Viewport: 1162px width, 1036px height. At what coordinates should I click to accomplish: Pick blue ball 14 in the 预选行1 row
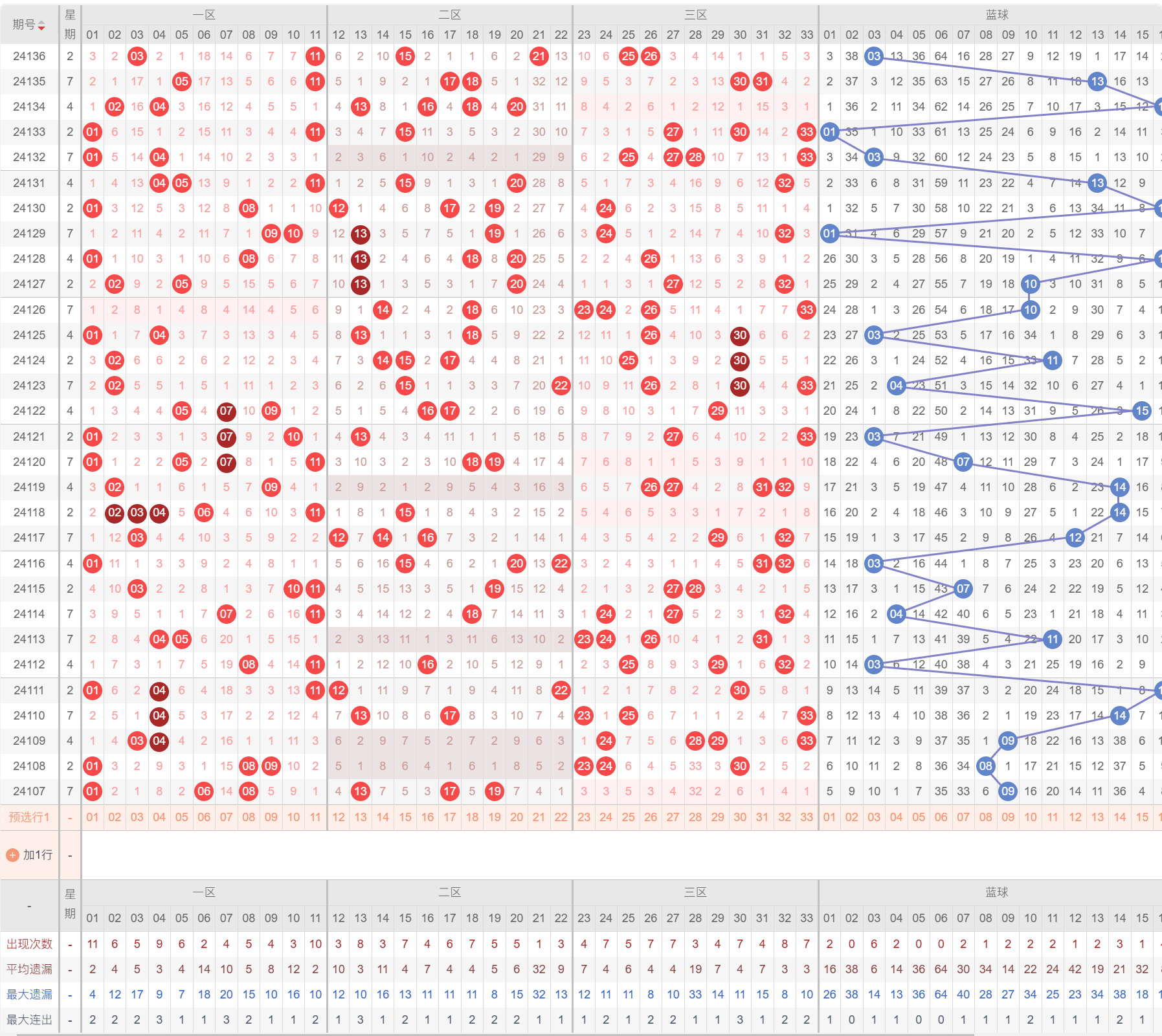pyautogui.click(x=1120, y=817)
